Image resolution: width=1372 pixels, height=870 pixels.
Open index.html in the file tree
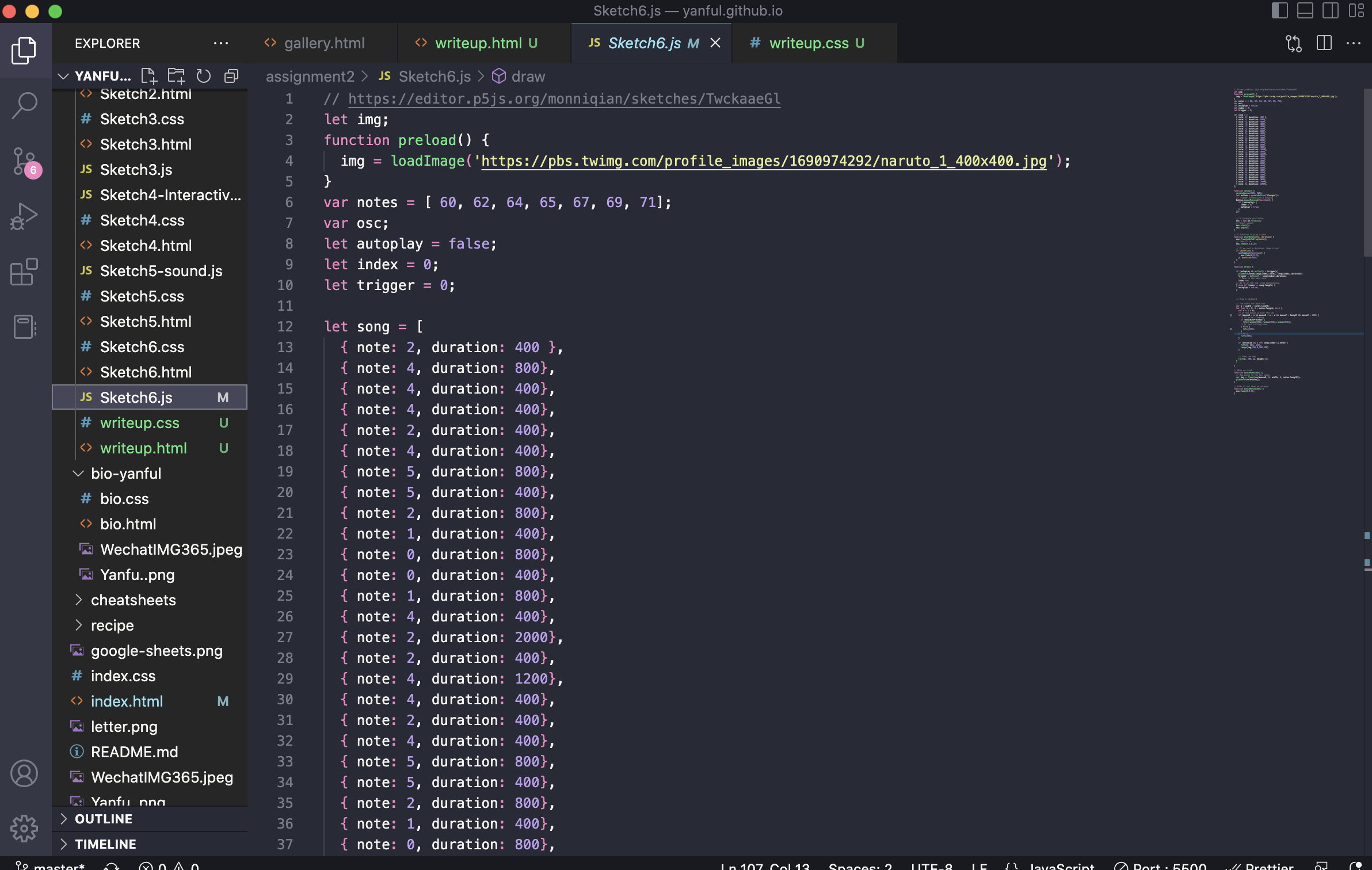click(x=150, y=701)
